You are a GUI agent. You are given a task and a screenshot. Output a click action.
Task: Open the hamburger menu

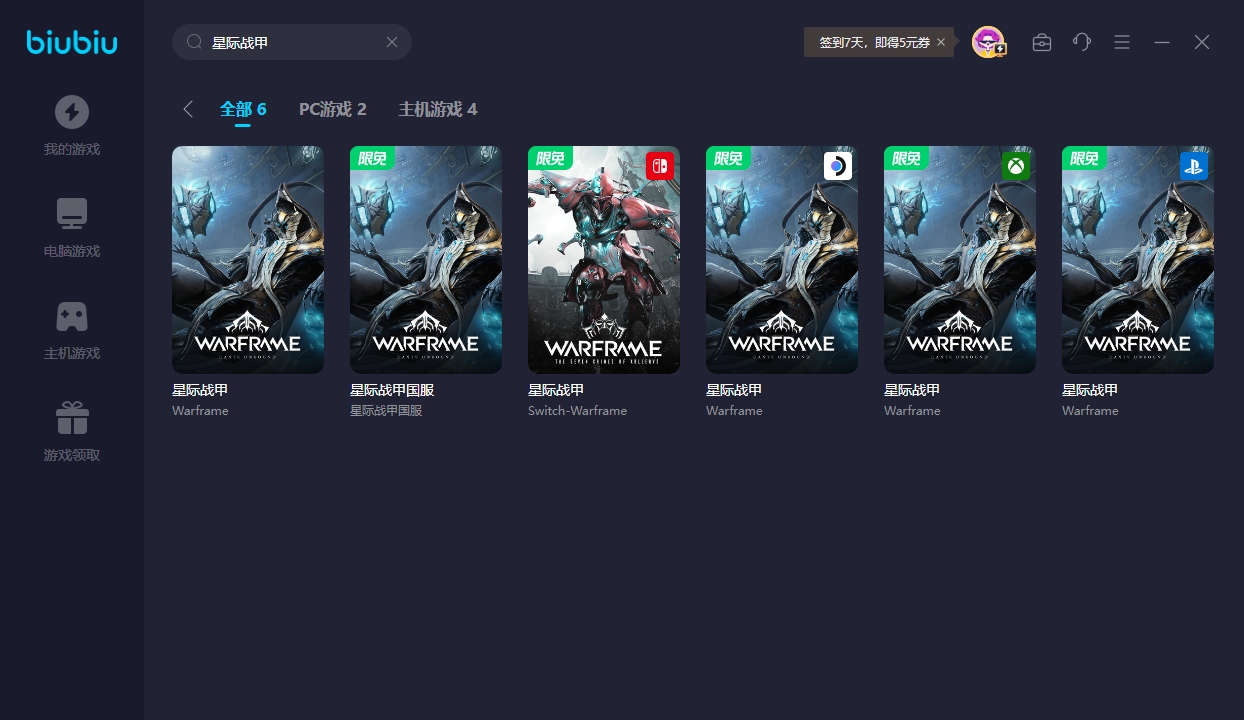pyautogui.click(x=1122, y=42)
